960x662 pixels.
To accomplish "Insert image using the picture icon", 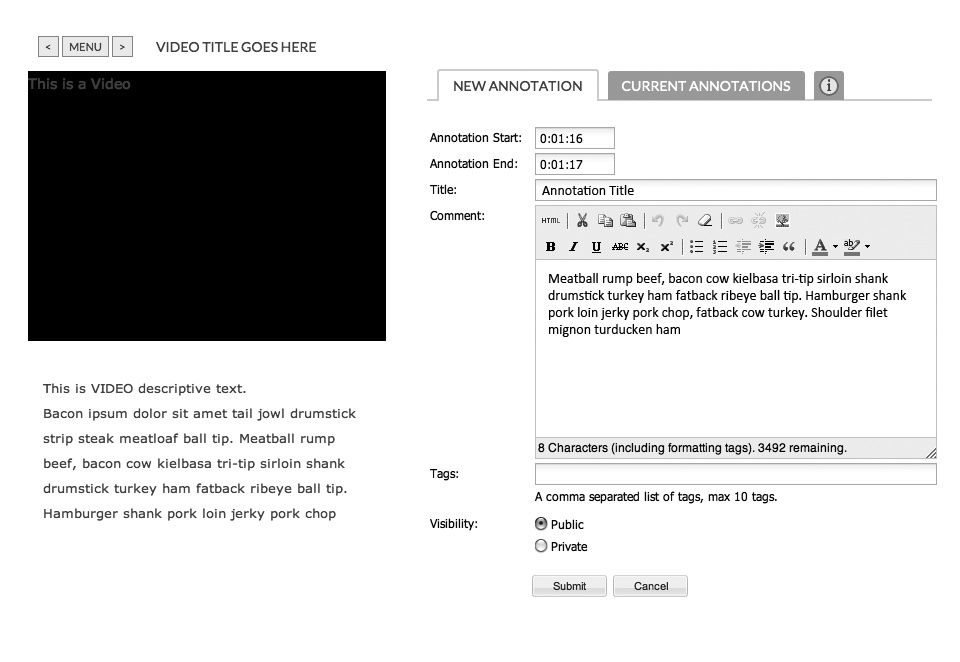I will pos(783,221).
